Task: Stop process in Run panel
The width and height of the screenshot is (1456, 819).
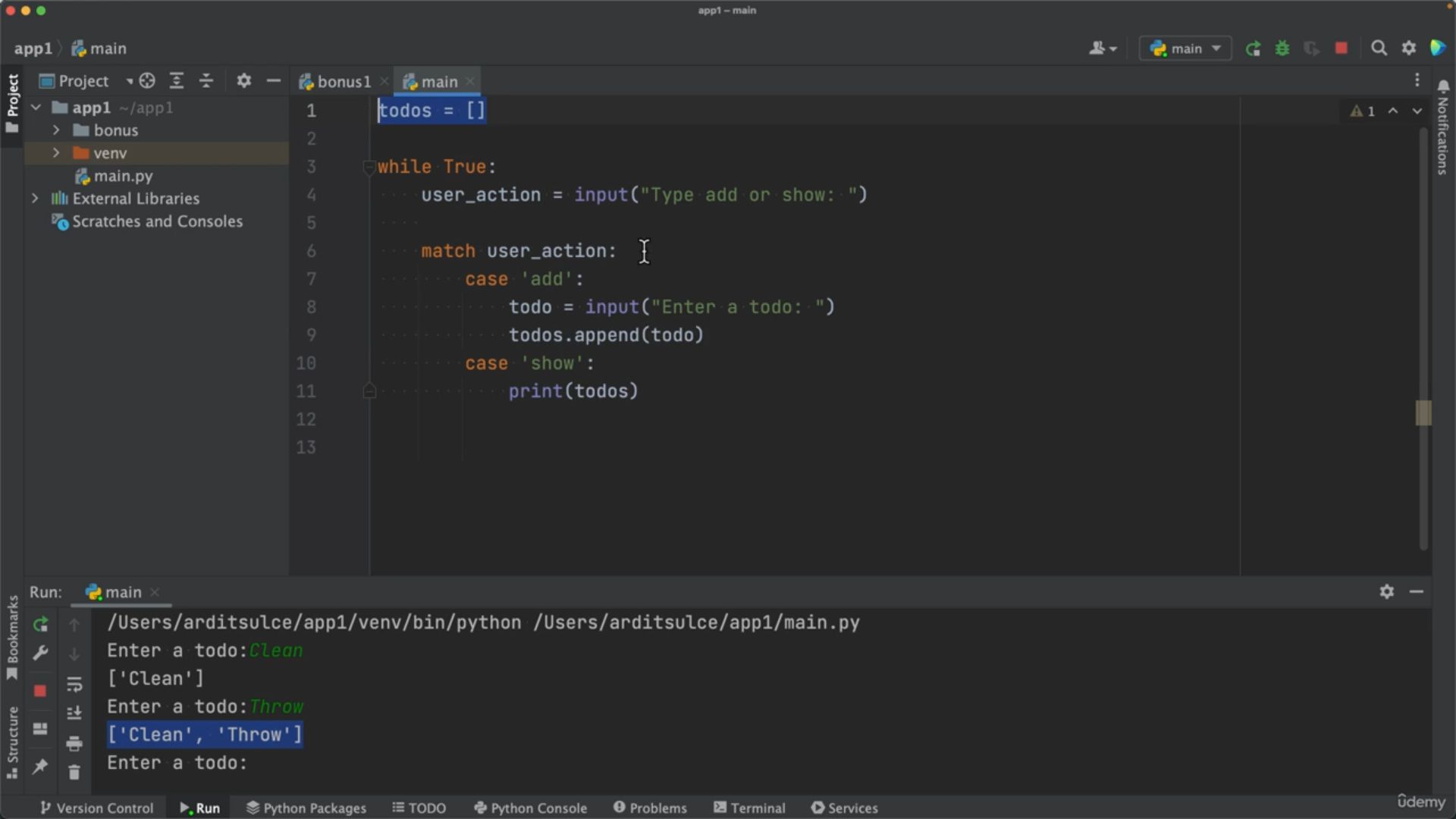Action: tap(40, 691)
